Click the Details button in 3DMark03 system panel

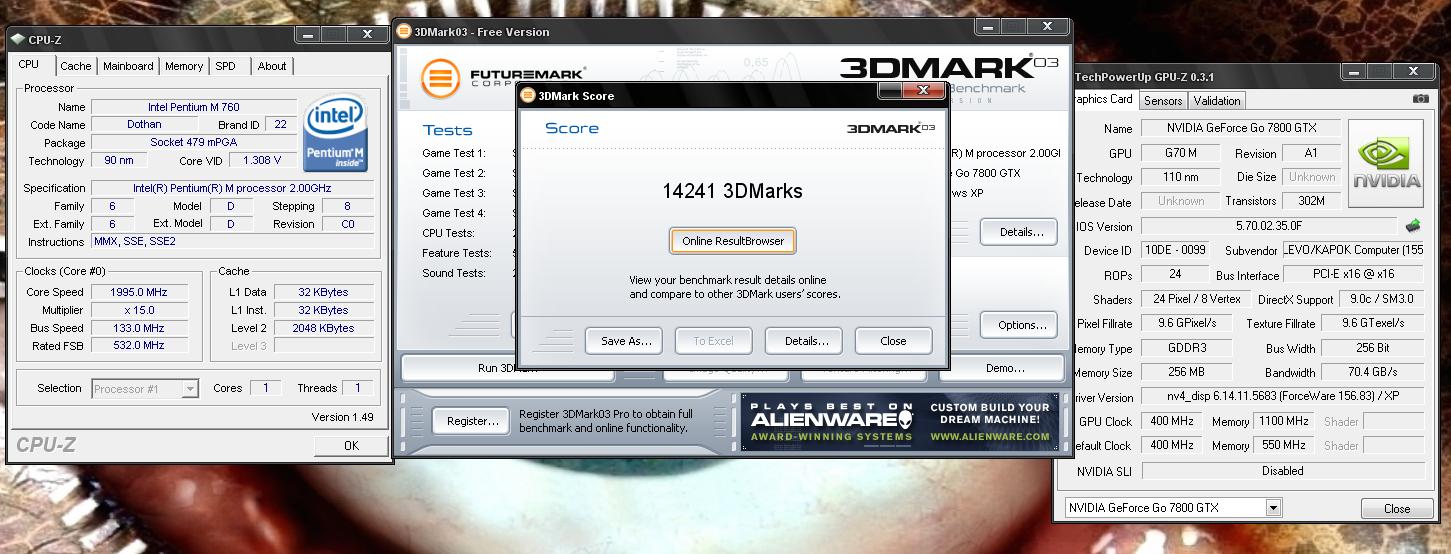[1021, 232]
